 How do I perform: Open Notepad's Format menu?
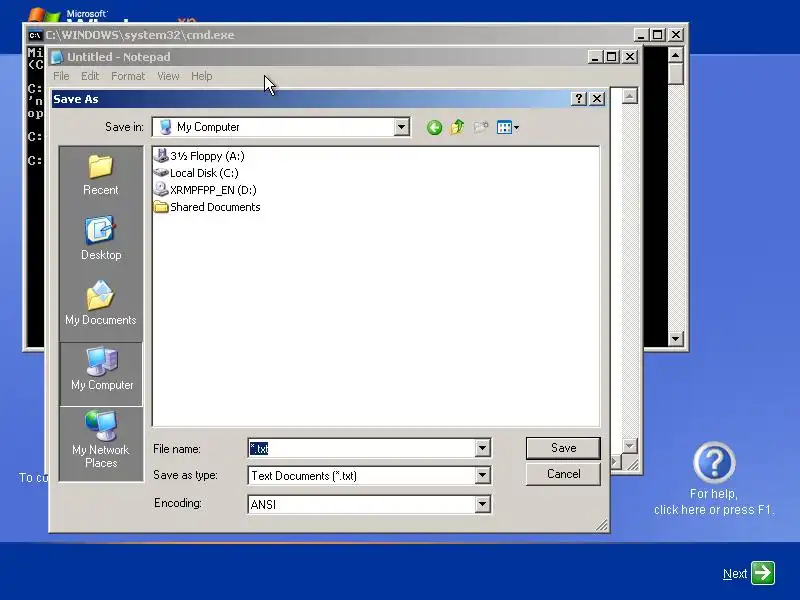[x=128, y=76]
